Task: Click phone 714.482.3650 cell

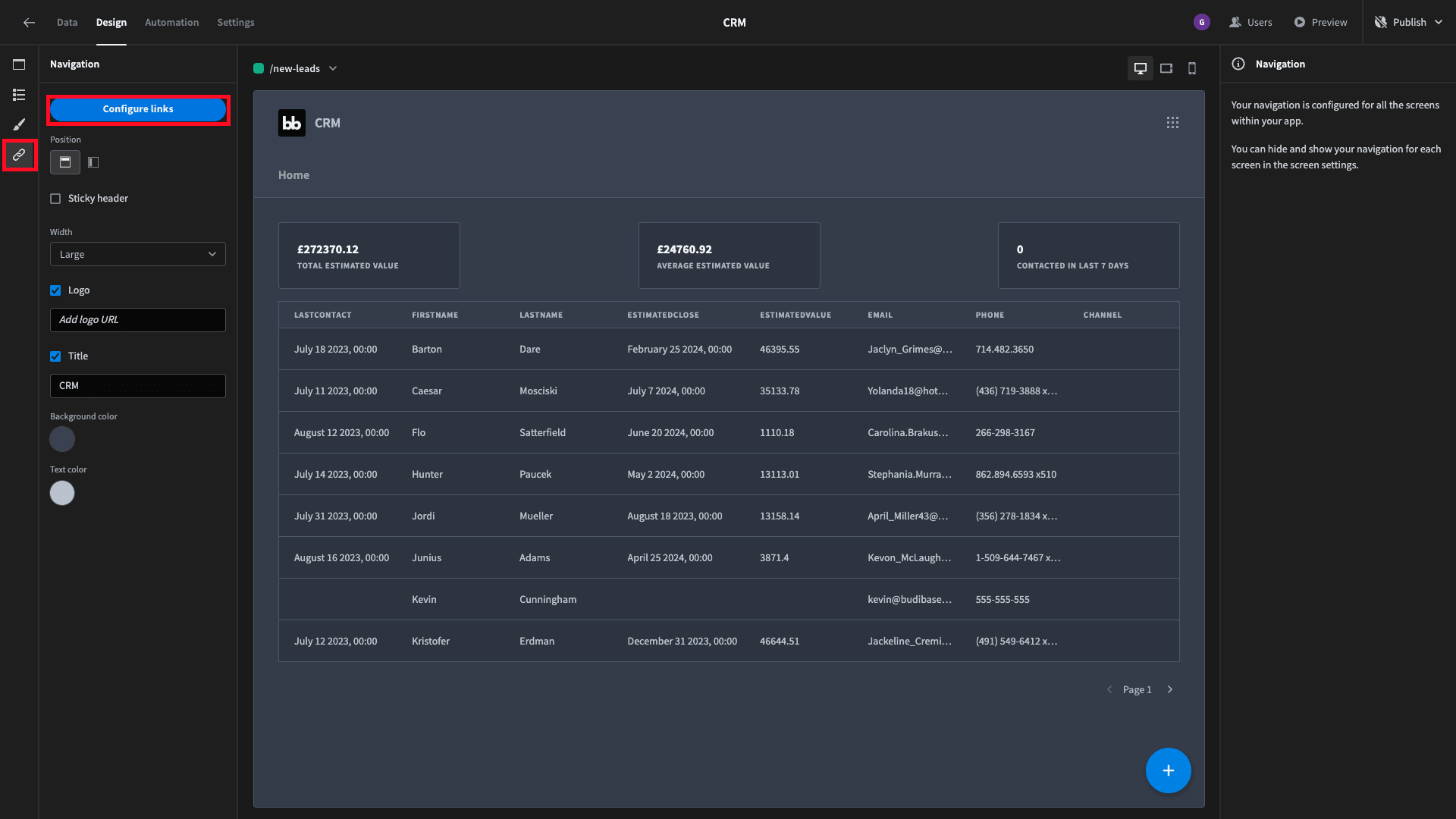Action: (x=1004, y=350)
